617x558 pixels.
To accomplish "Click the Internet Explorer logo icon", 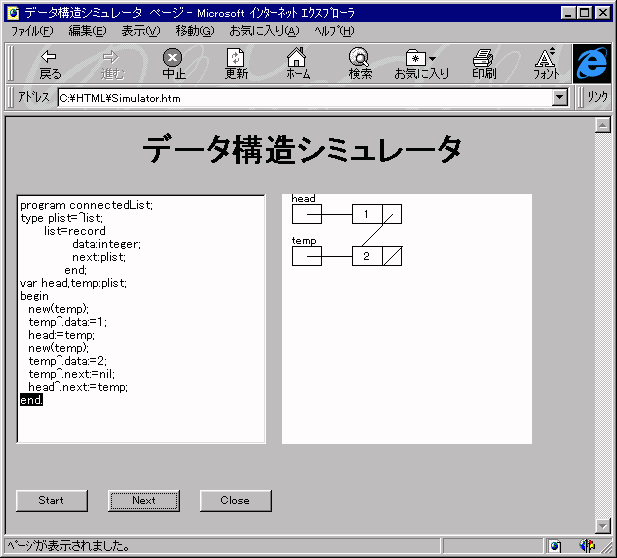I will (x=592, y=63).
